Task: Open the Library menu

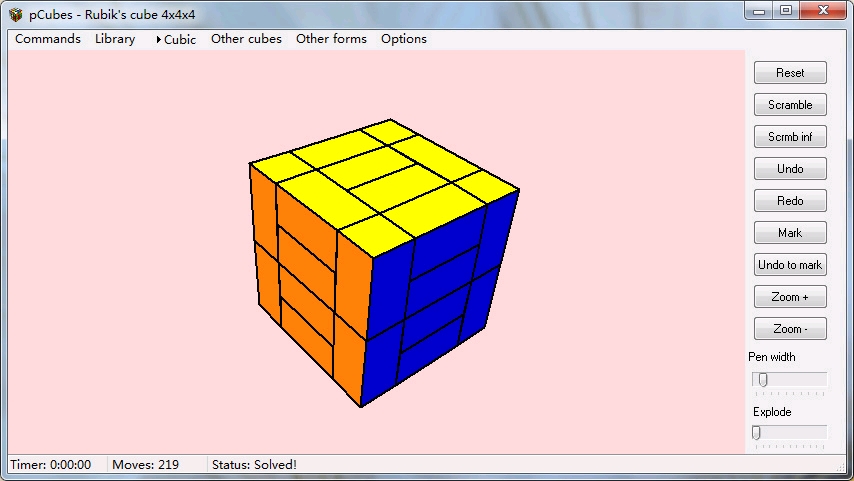Action: point(115,39)
